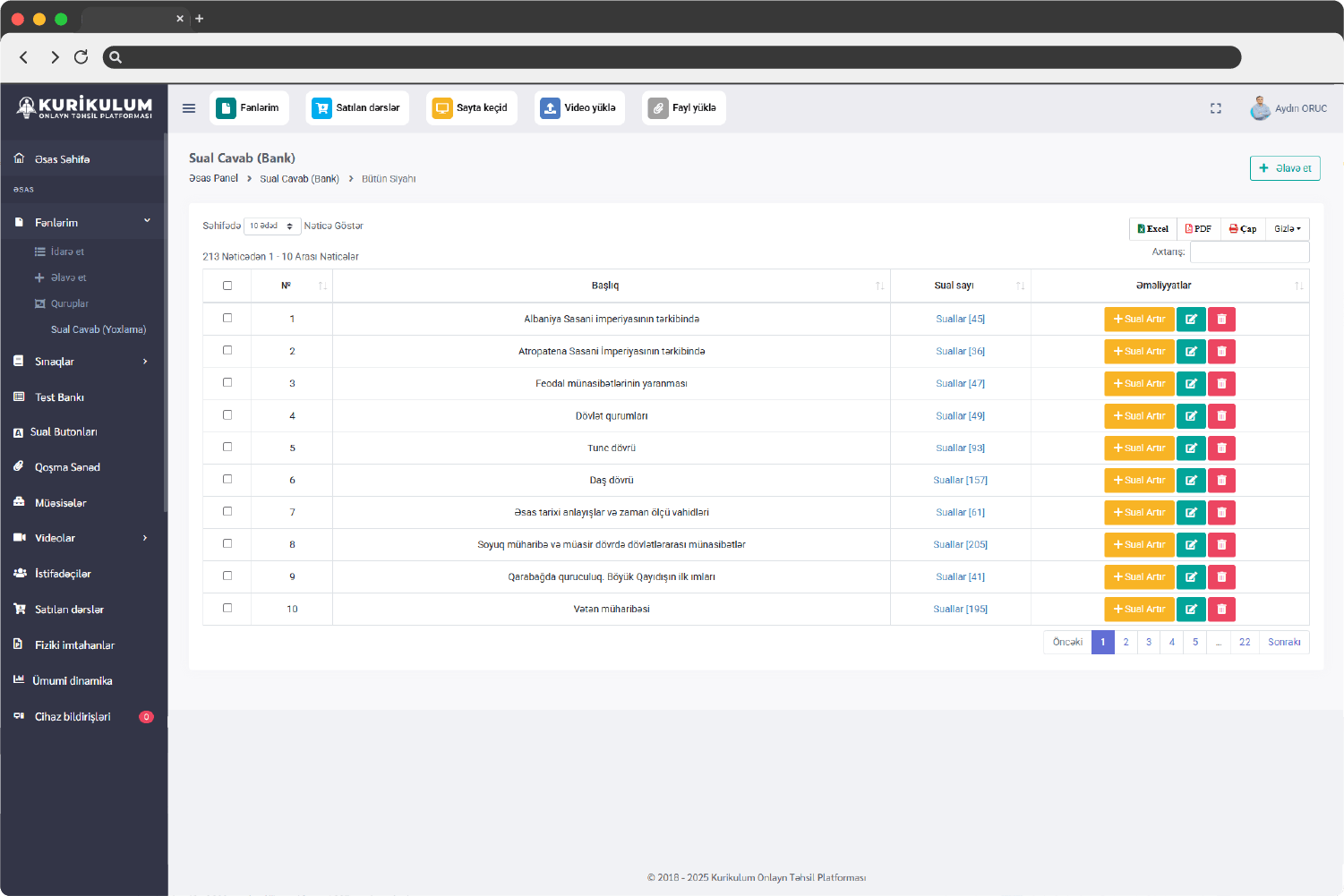Open the Test Bankı sidebar section
Screen dimensions: 1344x896
[x=59, y=397]
